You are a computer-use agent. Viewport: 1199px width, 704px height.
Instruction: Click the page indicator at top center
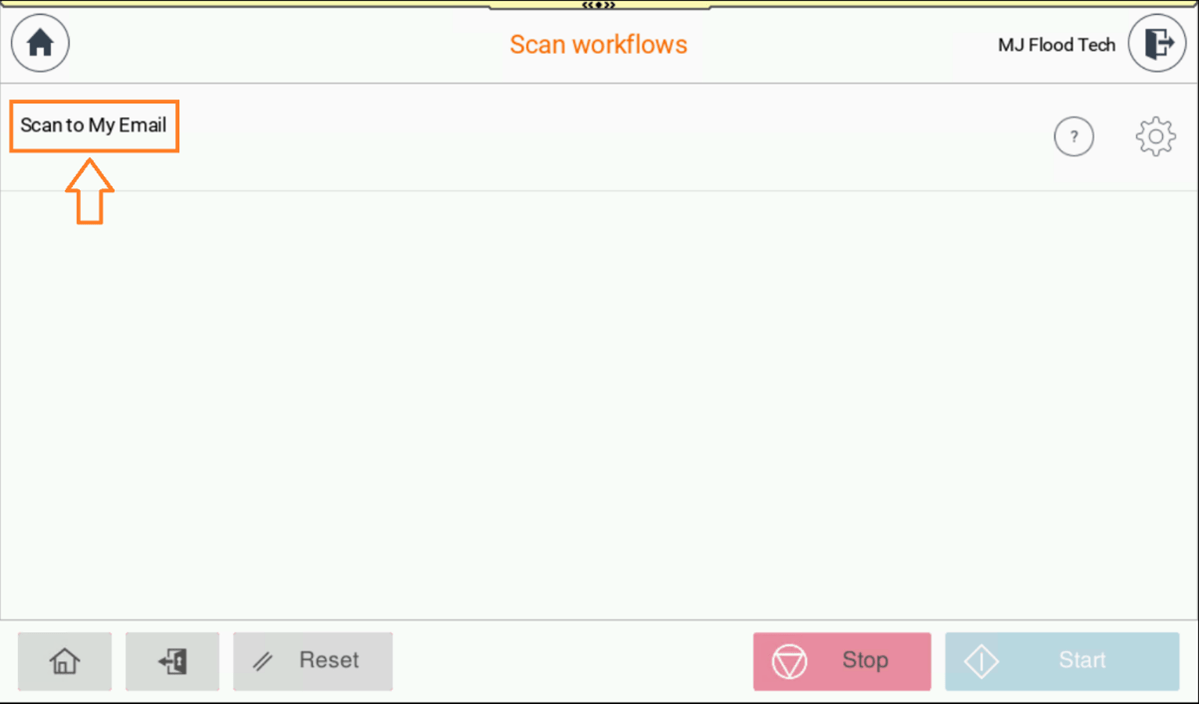(x=599, y=6)
